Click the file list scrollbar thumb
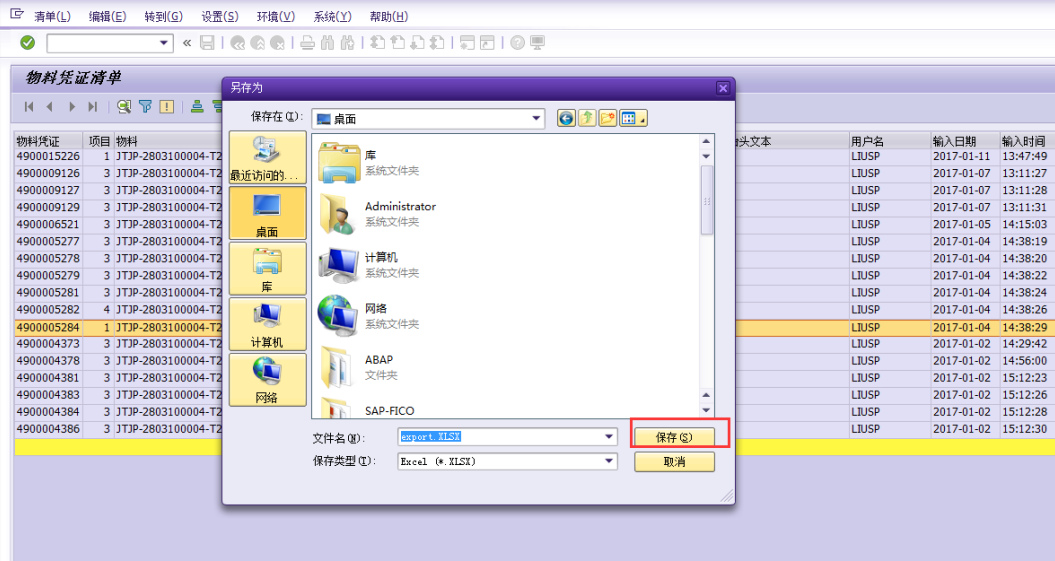Image resolution: width=1055 pixels, height=561 pixels. pos(706,200)
